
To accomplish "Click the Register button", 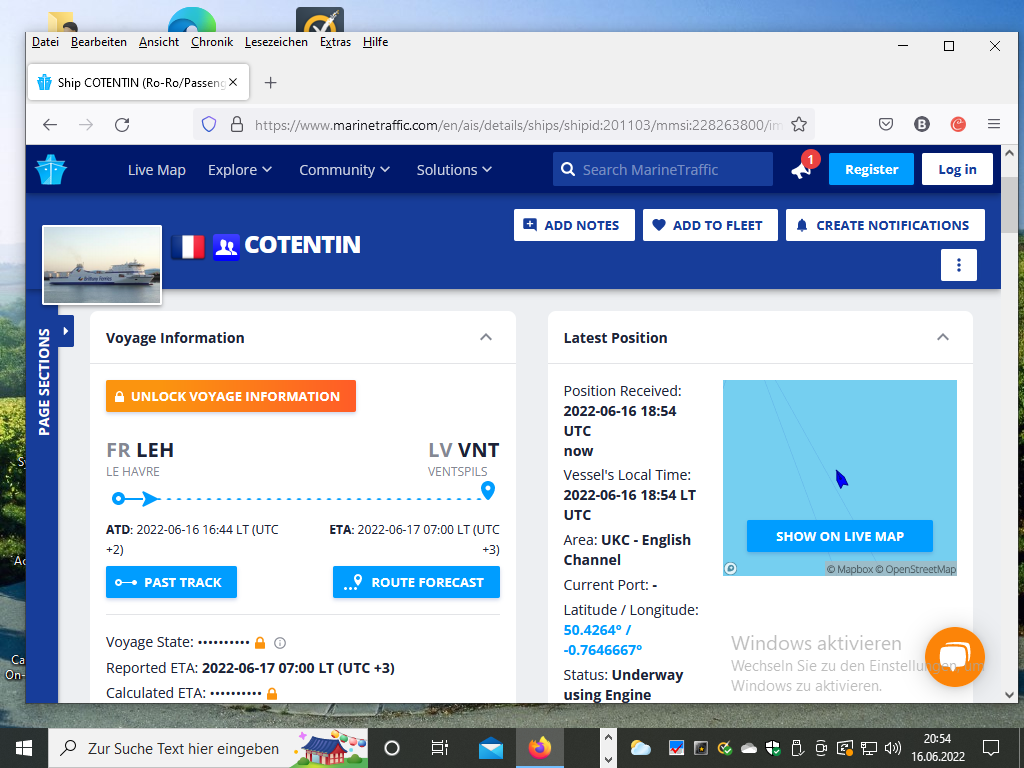I will [871, 169].
